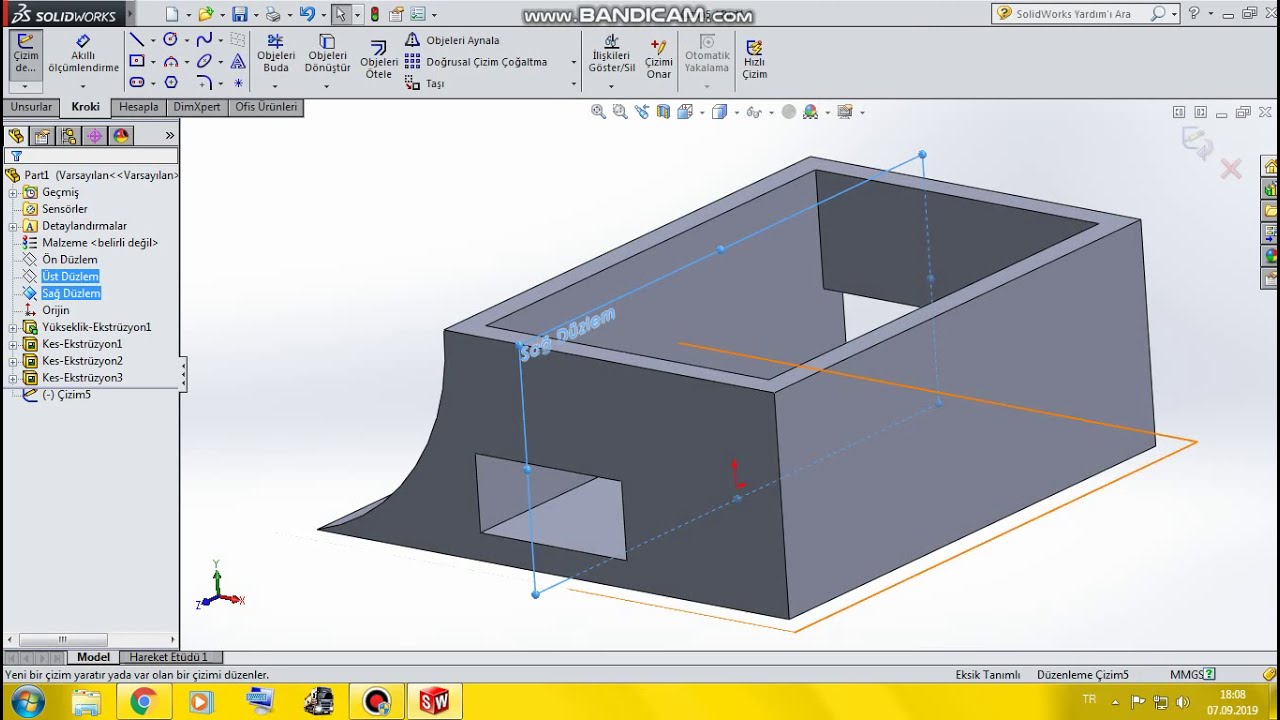The width and height of the screenshot is (1280, 720).
Task: Open the DimXpertManager crosshair tab icon
Action: point(95,136)
